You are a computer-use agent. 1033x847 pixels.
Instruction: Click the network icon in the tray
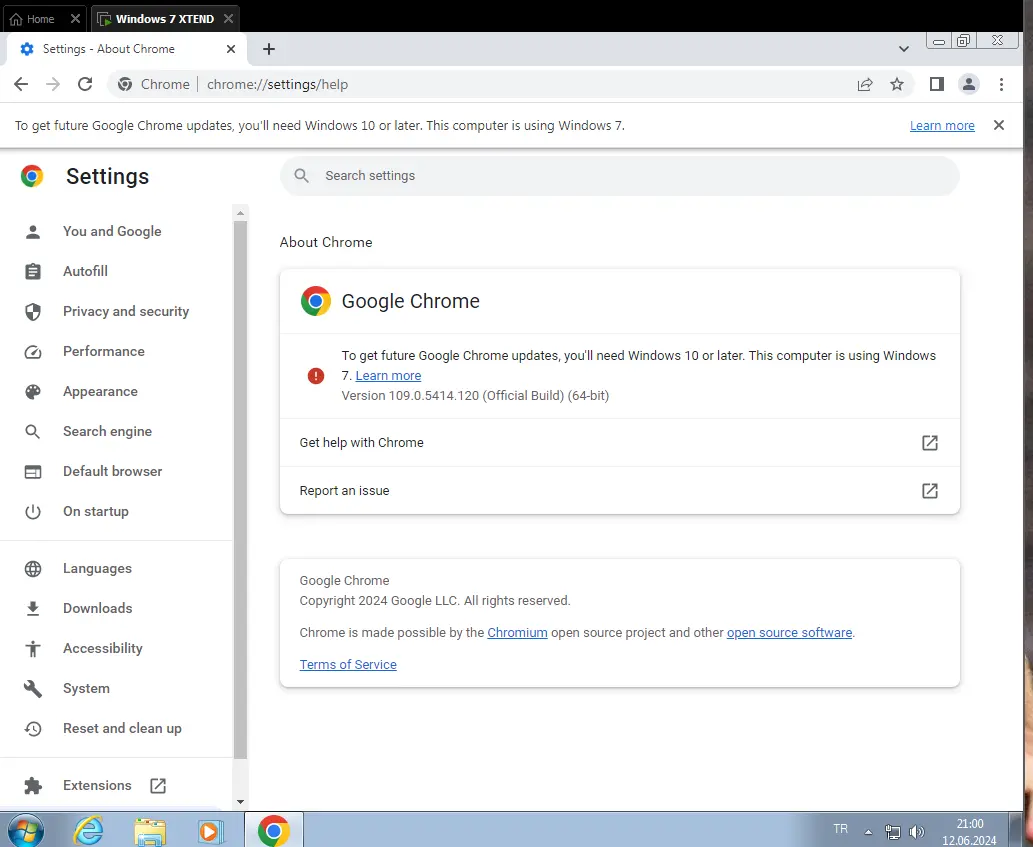pyautogui.click(x=892, y=832)
